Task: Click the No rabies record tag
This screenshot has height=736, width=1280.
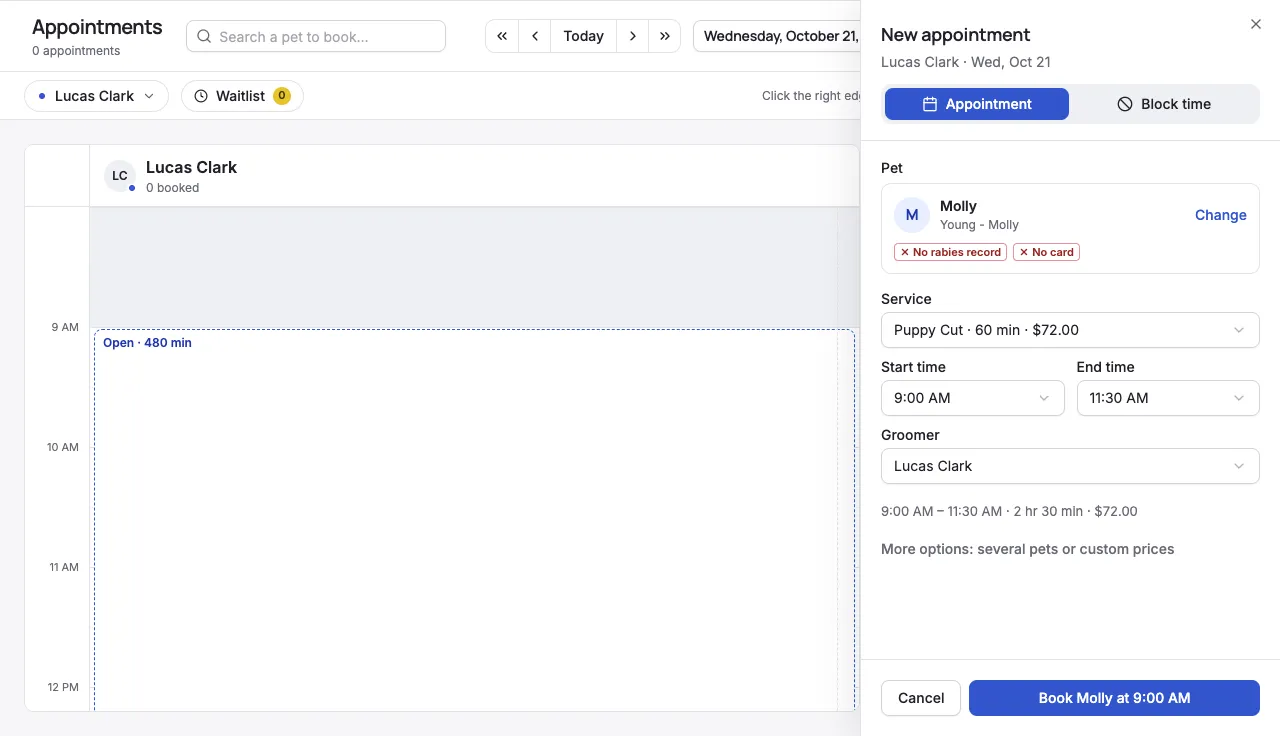Action: (951, 252)
